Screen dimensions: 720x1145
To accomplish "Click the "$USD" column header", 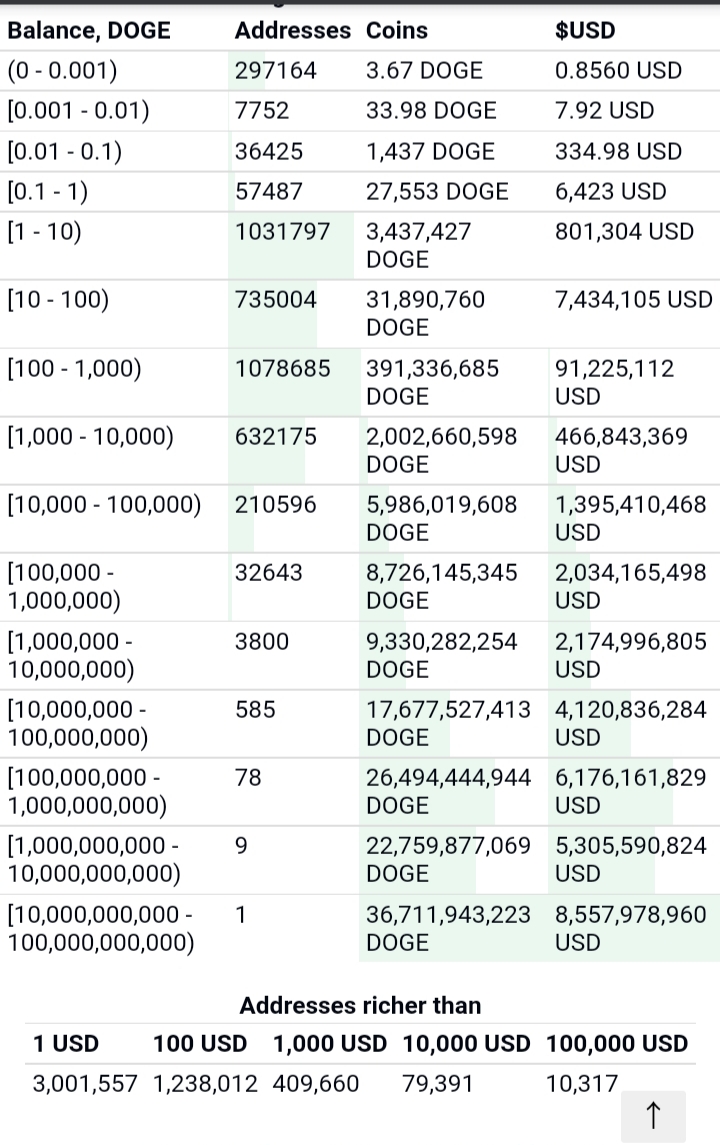I will coord(585,31).
